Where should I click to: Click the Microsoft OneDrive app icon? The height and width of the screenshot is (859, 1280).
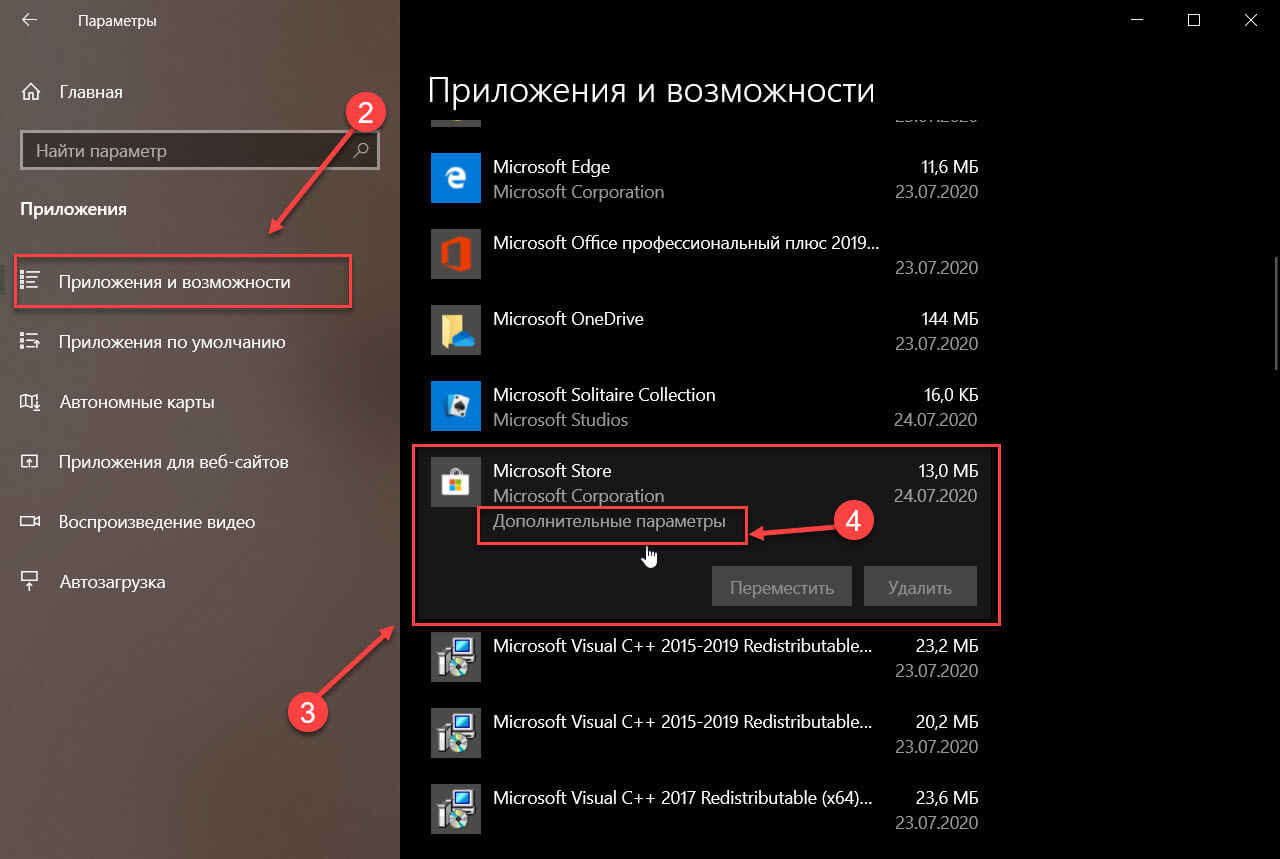(455, 330)
